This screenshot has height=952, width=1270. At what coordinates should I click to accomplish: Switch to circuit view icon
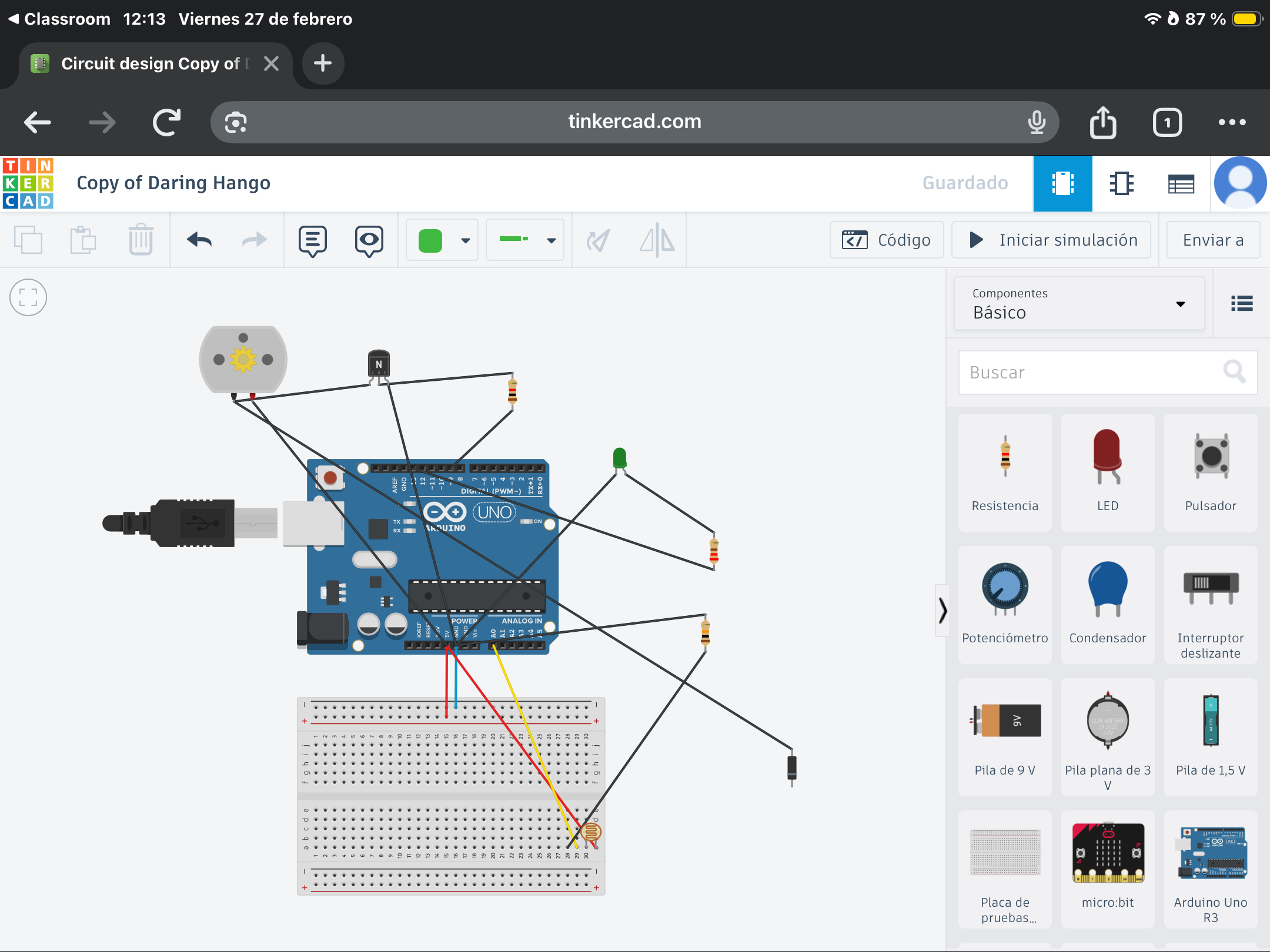pos(1062,183)
